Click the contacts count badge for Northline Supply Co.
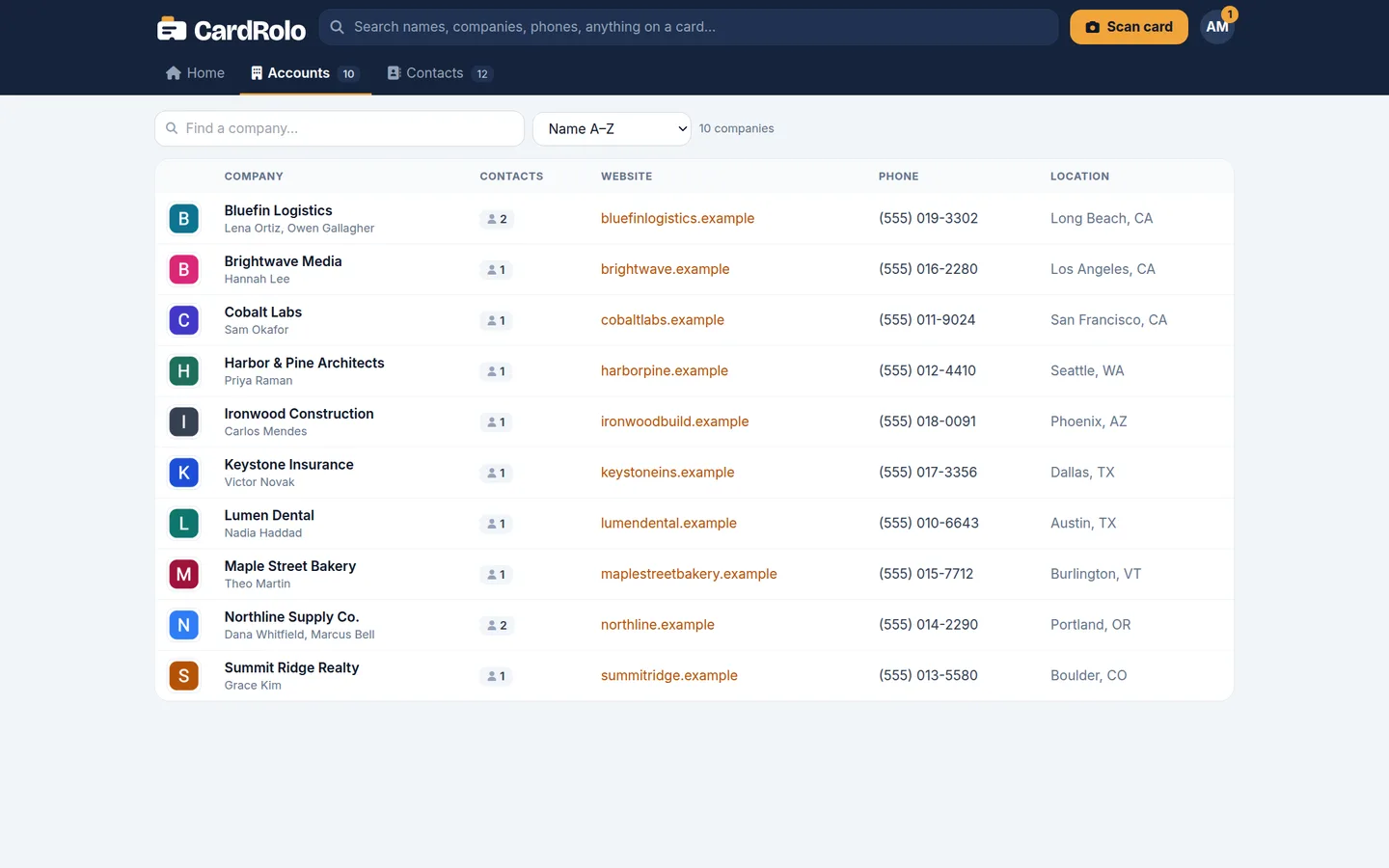This screenshot has width=1389, height=868. click(497, 625)
